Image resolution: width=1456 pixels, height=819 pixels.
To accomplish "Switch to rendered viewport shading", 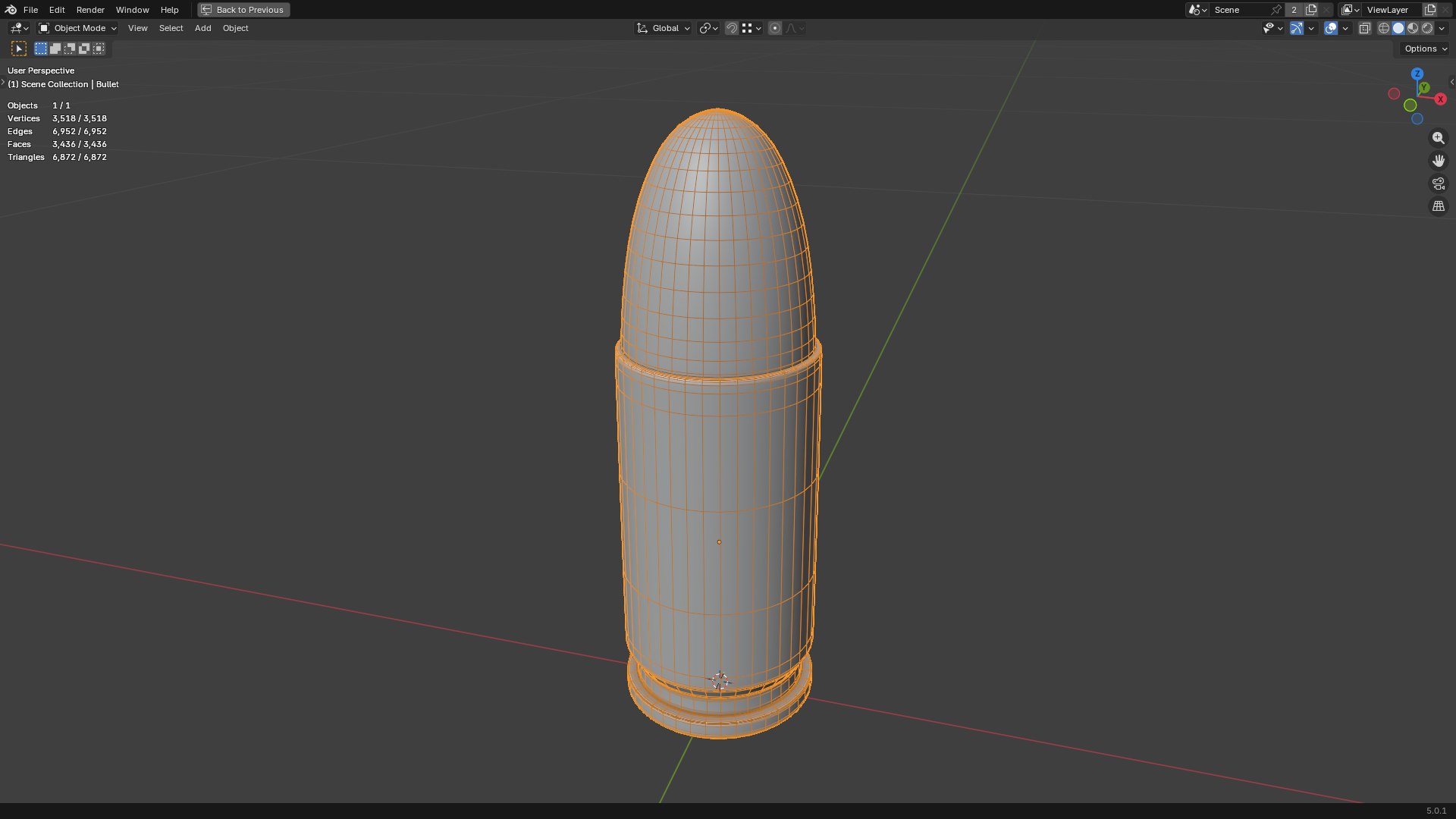I will (1427, 28).
